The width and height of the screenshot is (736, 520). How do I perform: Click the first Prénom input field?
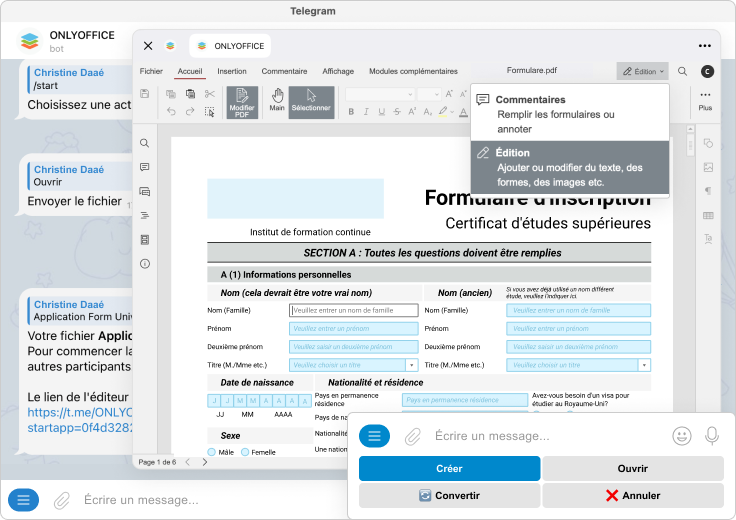coord(353,329)
